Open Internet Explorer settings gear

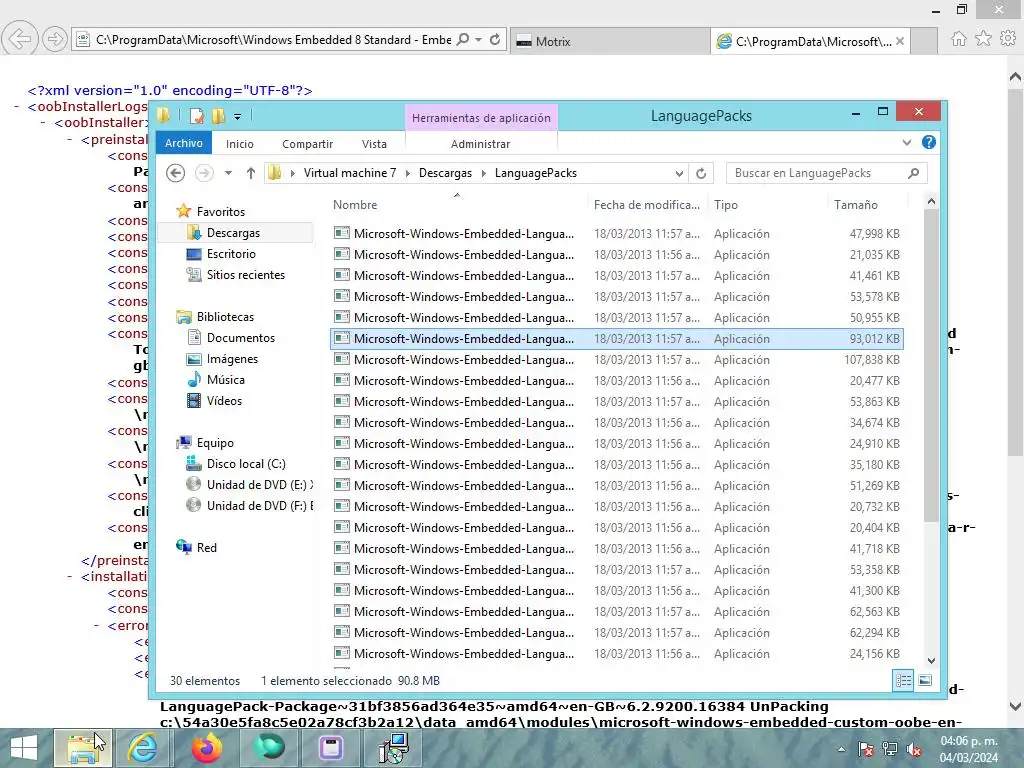(x=1008, y=39)
